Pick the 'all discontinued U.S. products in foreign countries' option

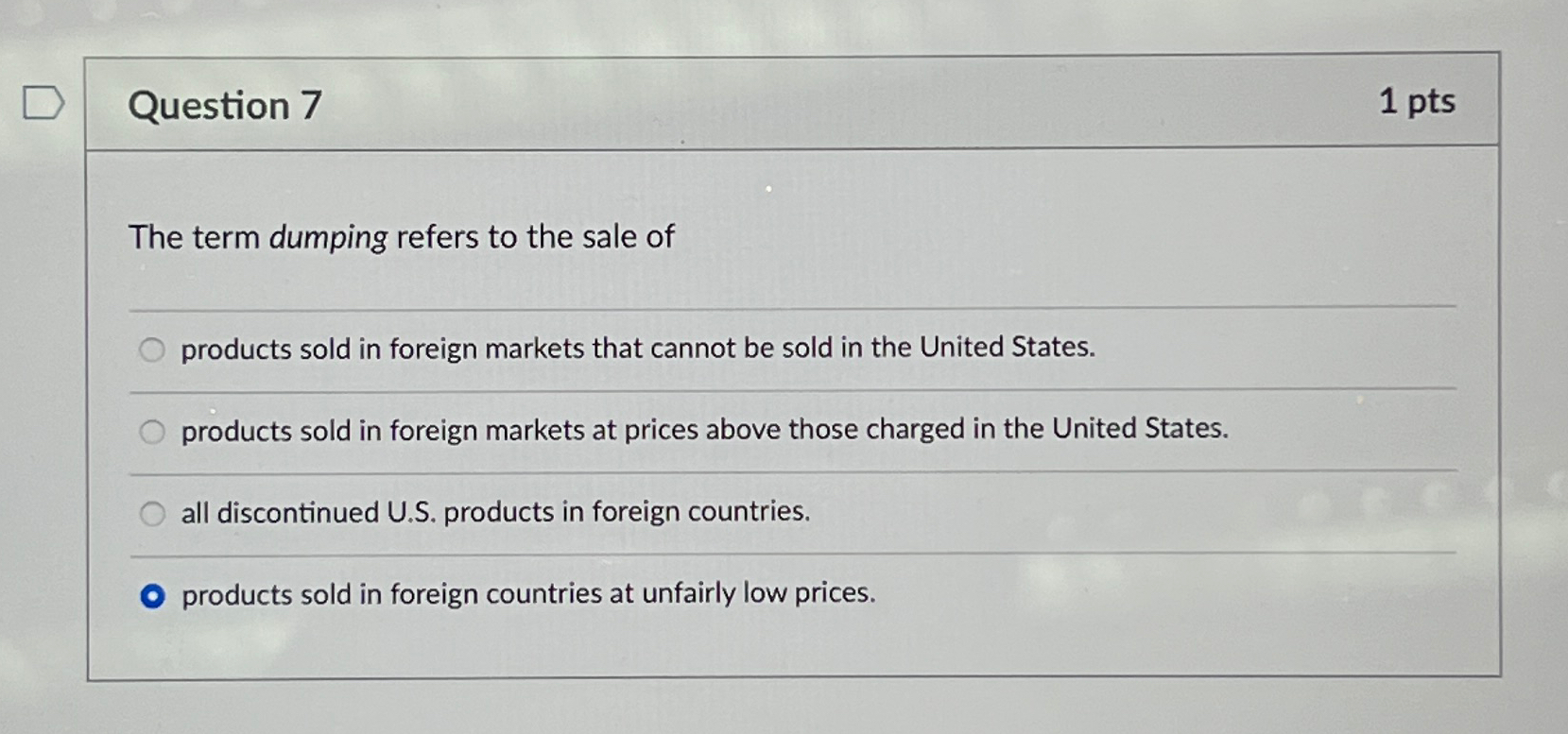tap(152, 513)
